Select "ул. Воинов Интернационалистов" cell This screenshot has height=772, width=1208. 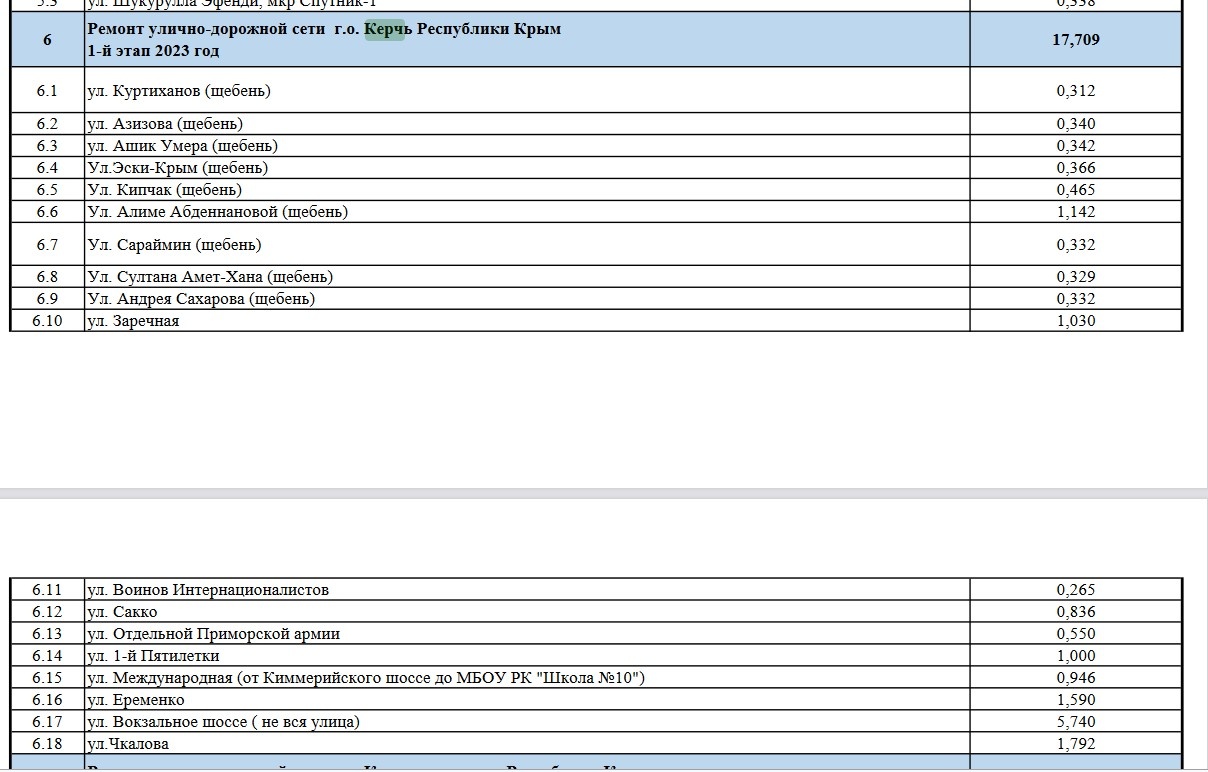point(208,590)
